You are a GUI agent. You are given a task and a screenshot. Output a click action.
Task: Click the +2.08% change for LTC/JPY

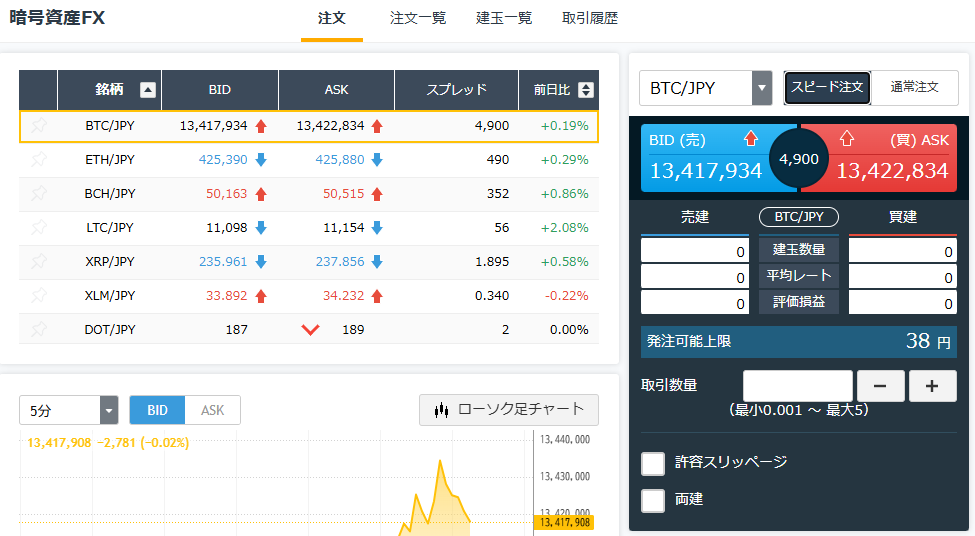[565, 228]
